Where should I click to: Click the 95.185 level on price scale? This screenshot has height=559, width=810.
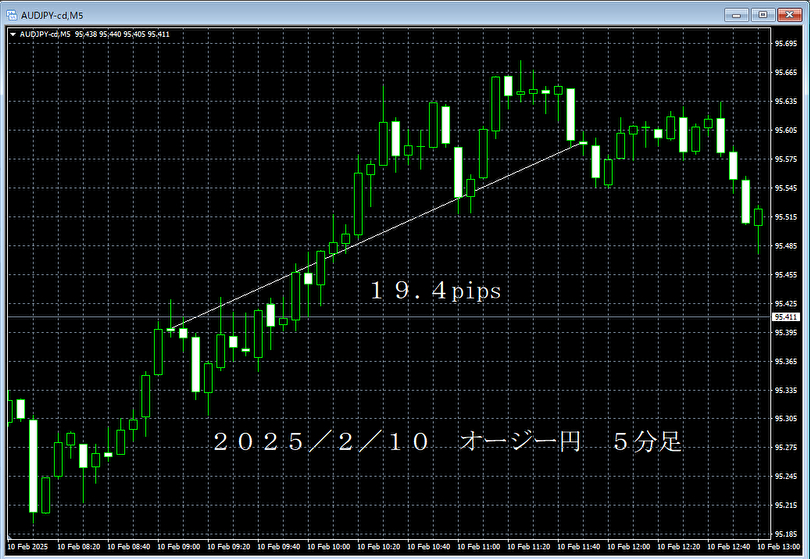tap(785, 533)
